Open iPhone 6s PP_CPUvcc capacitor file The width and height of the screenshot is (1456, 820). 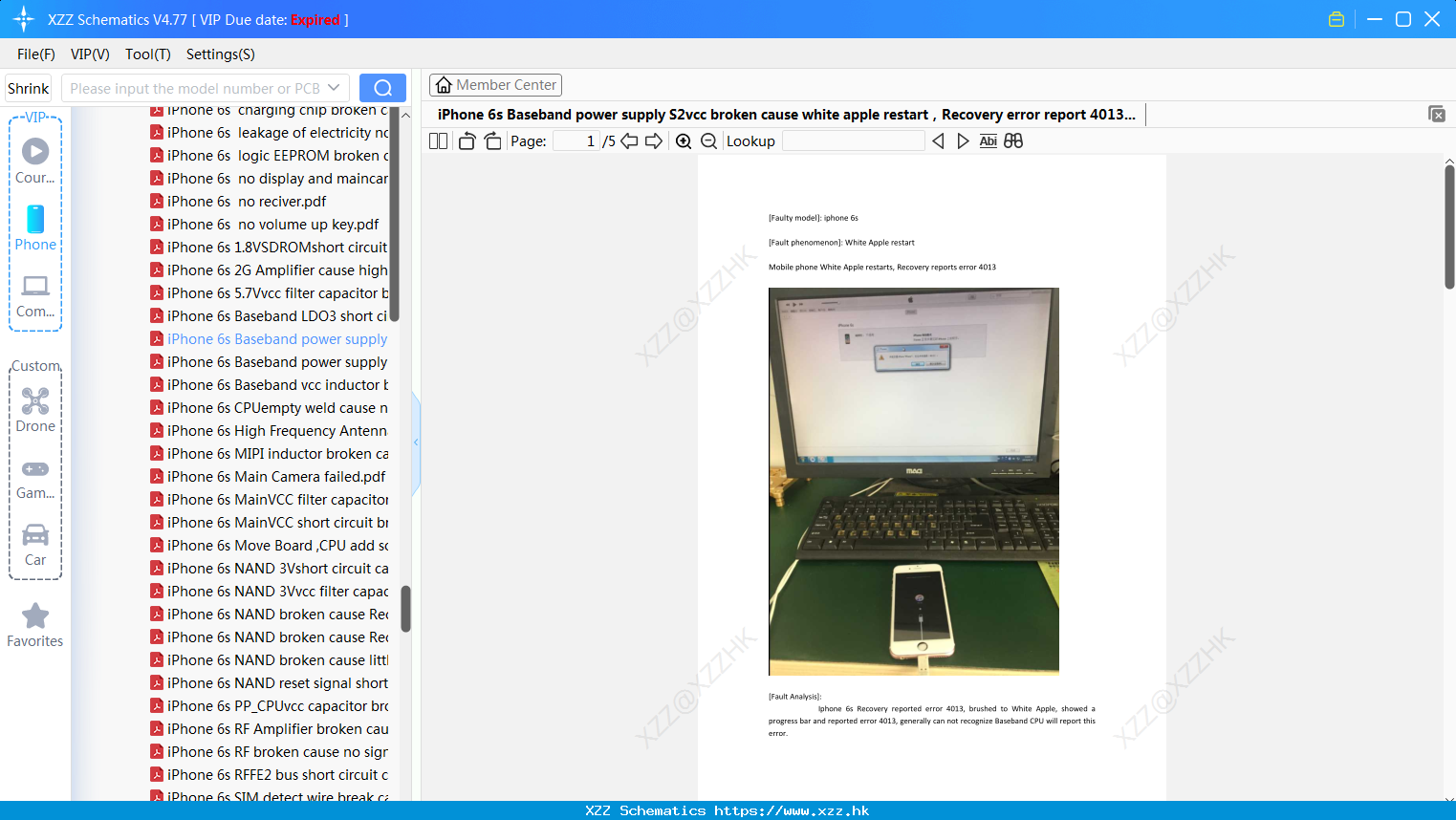tap(269, 706)
